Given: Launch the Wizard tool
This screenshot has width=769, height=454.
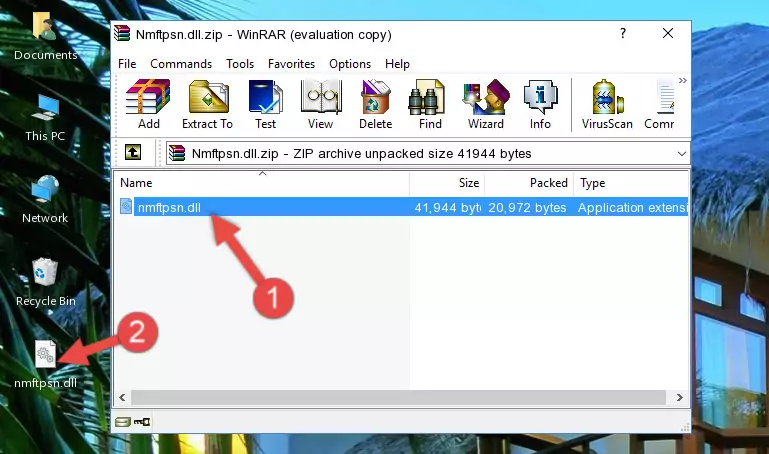Looking at the screenshot, I should point(486,104).
